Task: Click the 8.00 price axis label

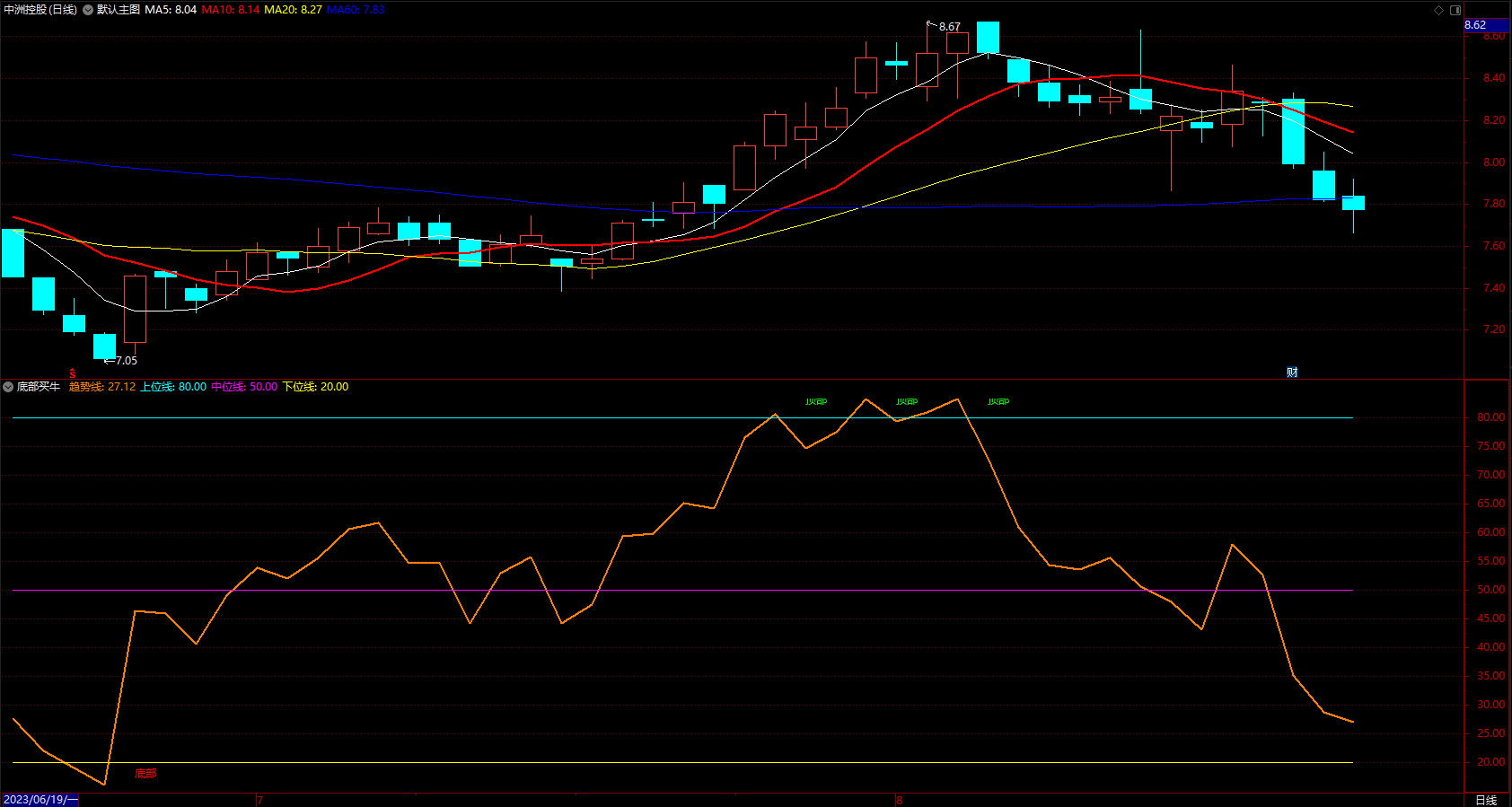Action: tap(1494, 162)
